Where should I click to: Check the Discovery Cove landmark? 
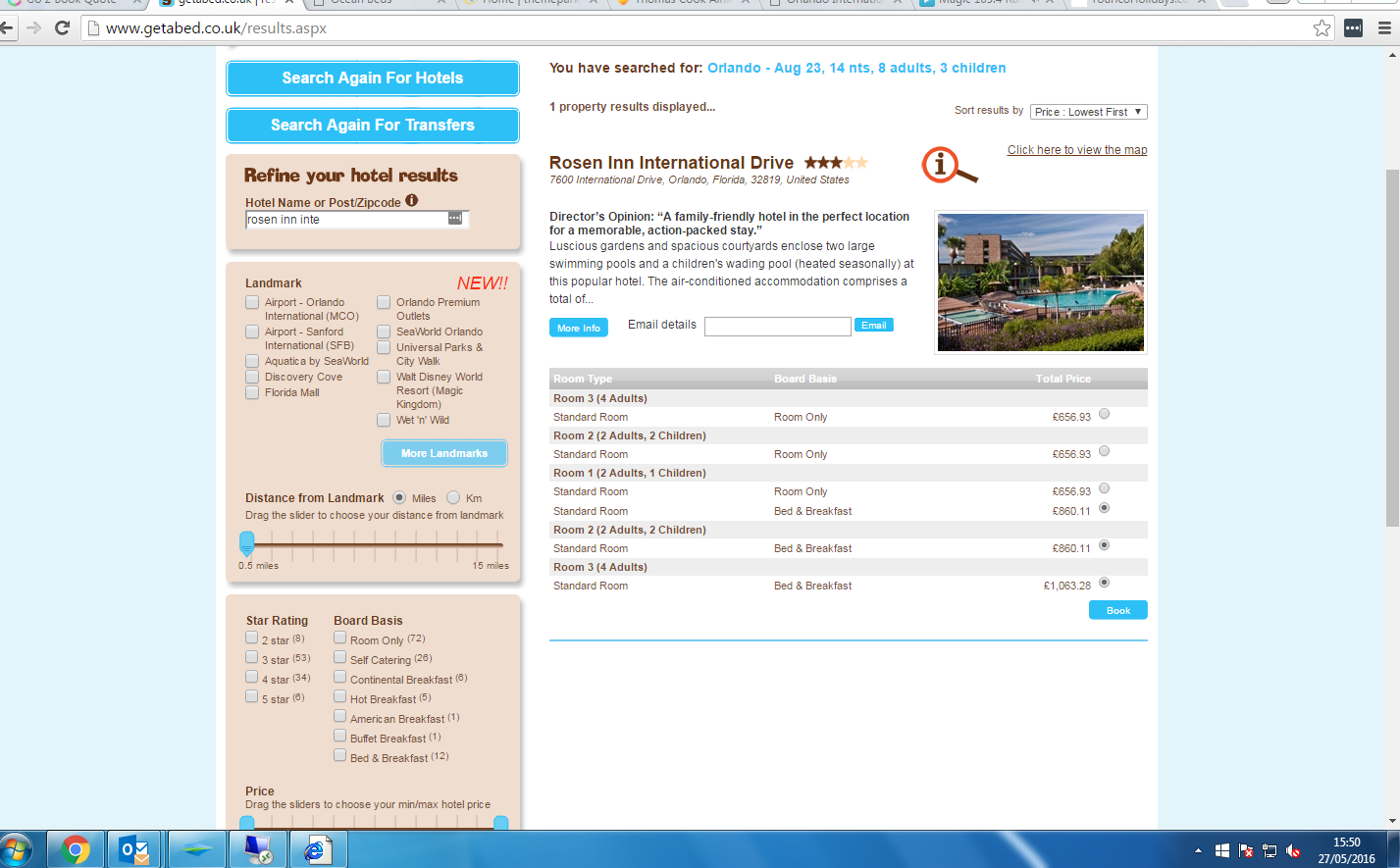pos(252,377)
